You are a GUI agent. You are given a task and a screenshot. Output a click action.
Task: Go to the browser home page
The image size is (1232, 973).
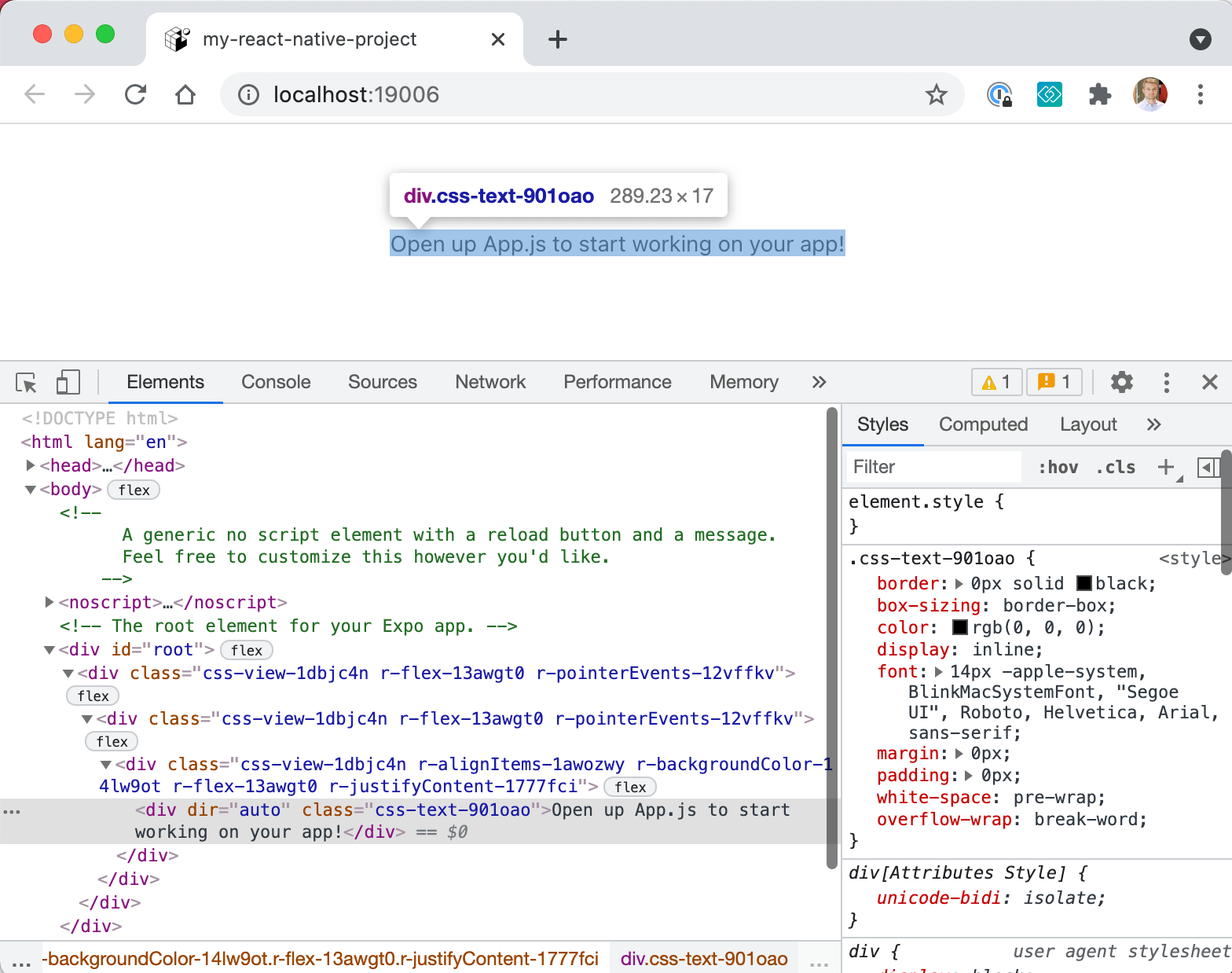(x=185, y=95)
